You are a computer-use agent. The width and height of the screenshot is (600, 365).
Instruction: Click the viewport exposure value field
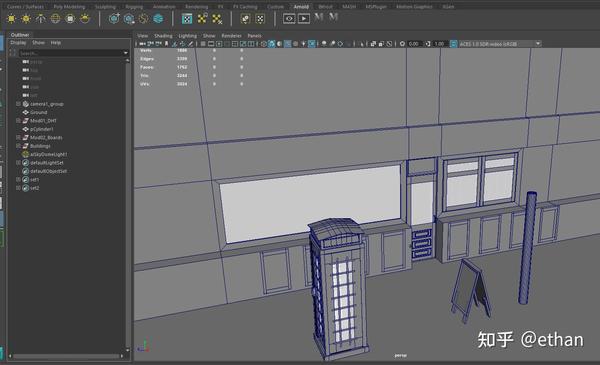[x=414, y=44]
